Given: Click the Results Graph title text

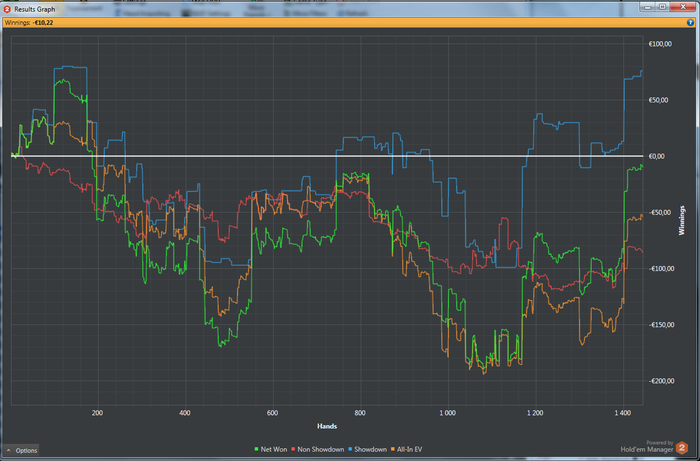Looking at the screenshot, I should tap(35, 9).
